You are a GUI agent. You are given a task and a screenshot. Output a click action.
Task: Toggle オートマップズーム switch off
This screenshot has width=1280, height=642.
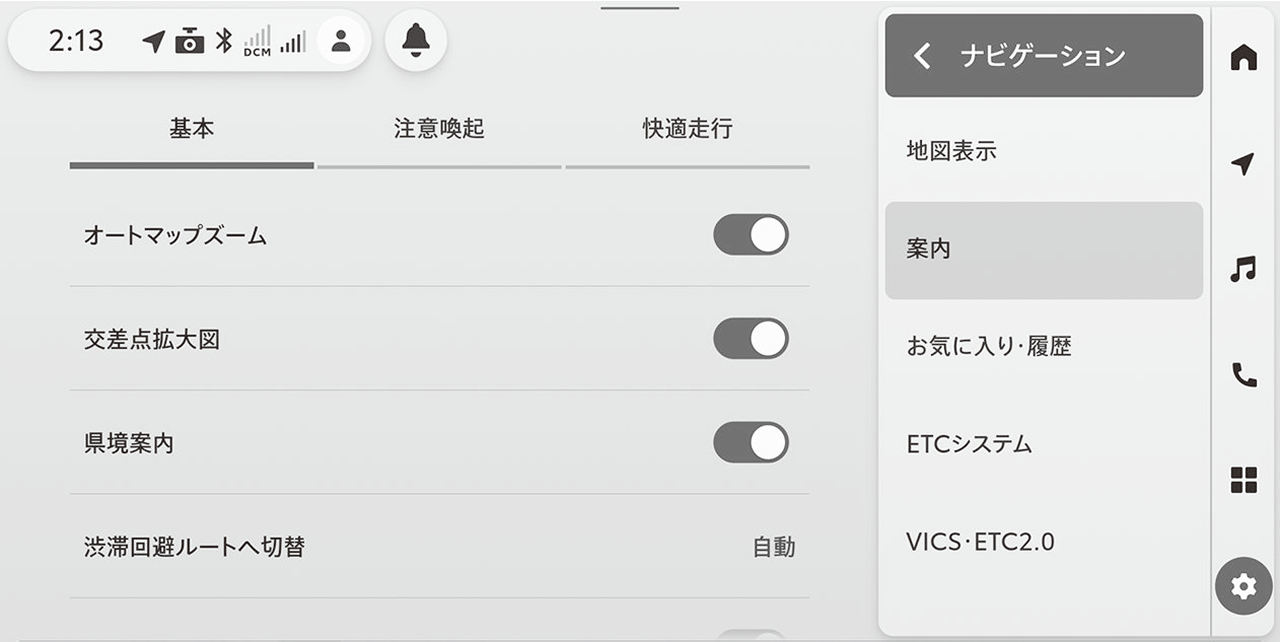click(750, 235)
